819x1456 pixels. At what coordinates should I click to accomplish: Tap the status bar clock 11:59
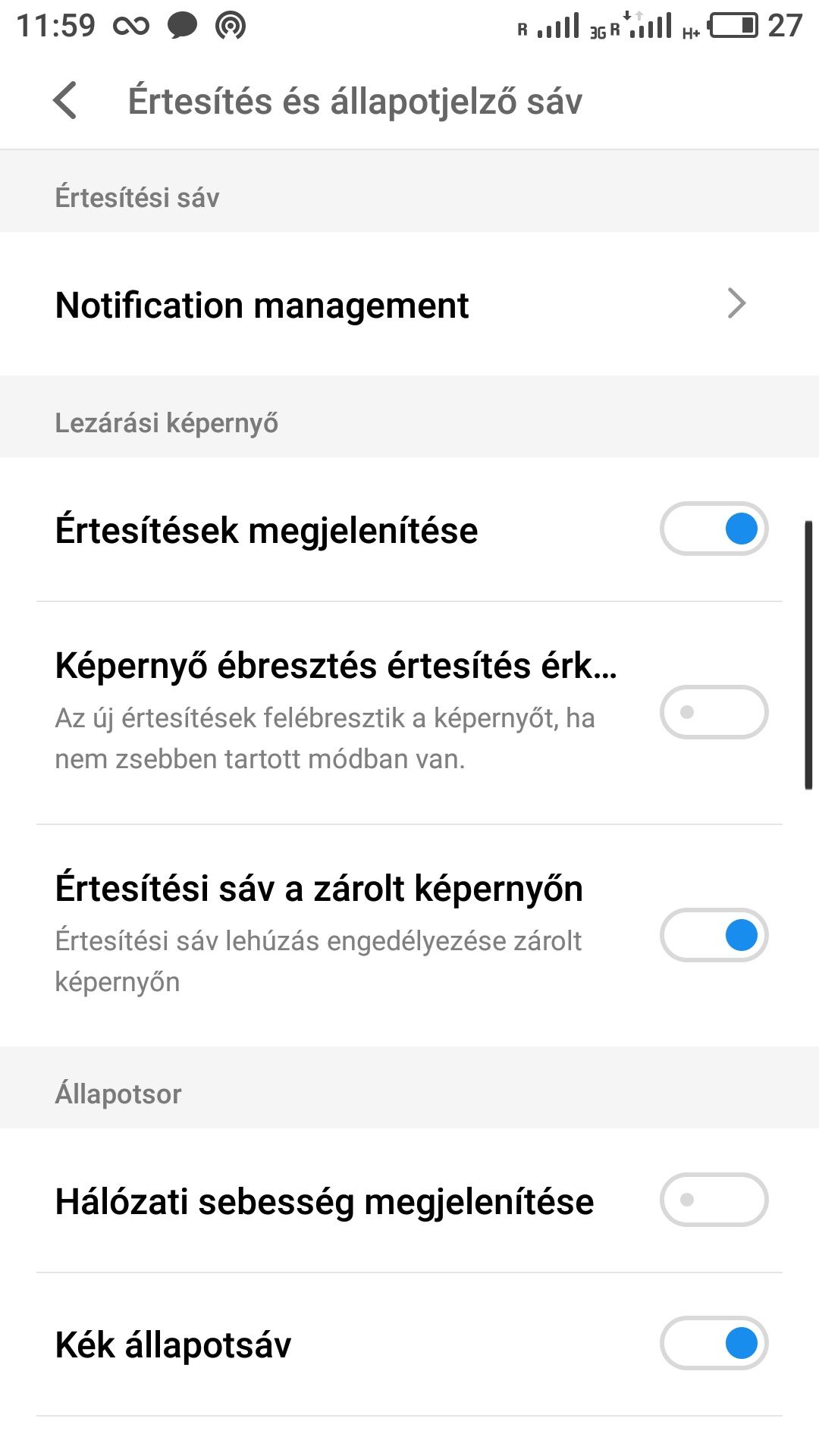[56, 26]
